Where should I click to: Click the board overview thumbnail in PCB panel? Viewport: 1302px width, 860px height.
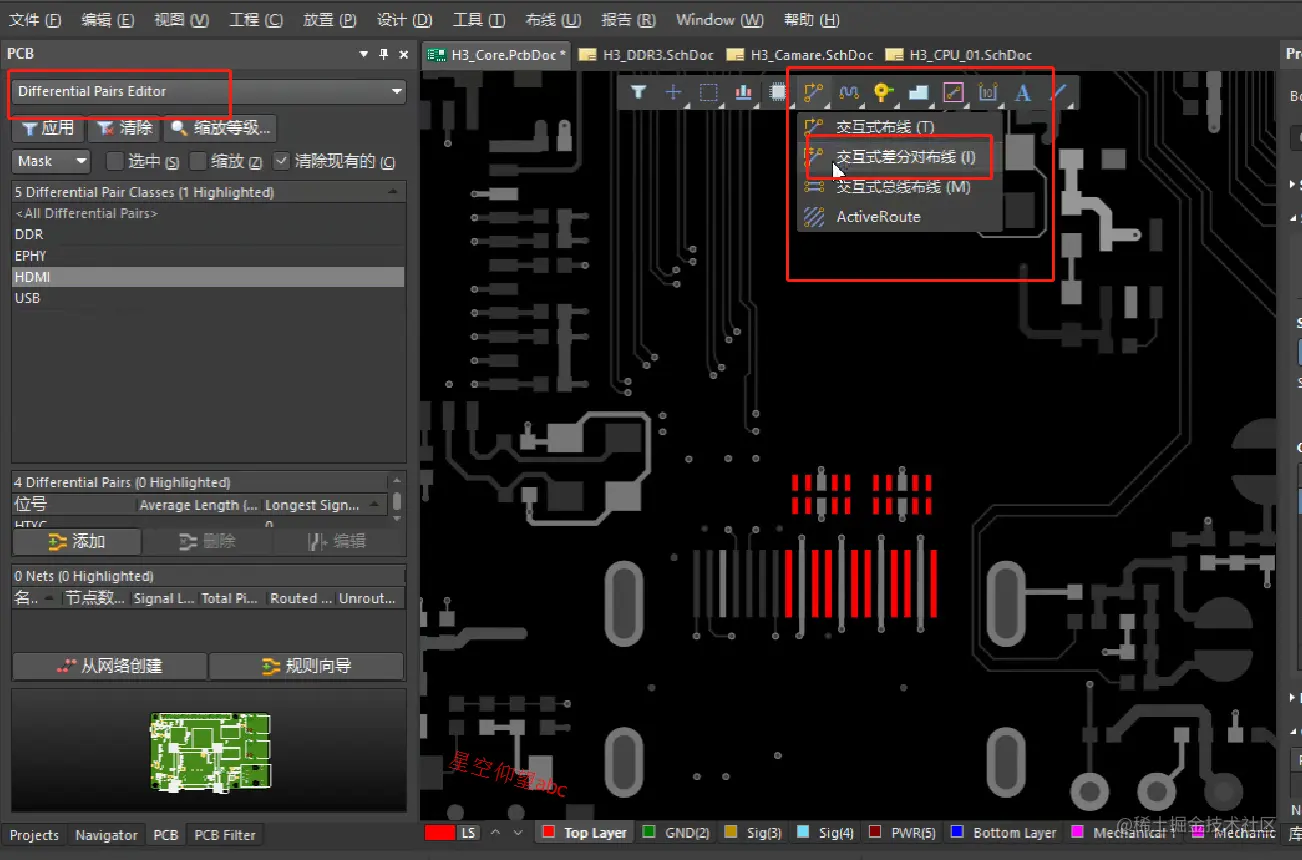[x=210, y=752]
